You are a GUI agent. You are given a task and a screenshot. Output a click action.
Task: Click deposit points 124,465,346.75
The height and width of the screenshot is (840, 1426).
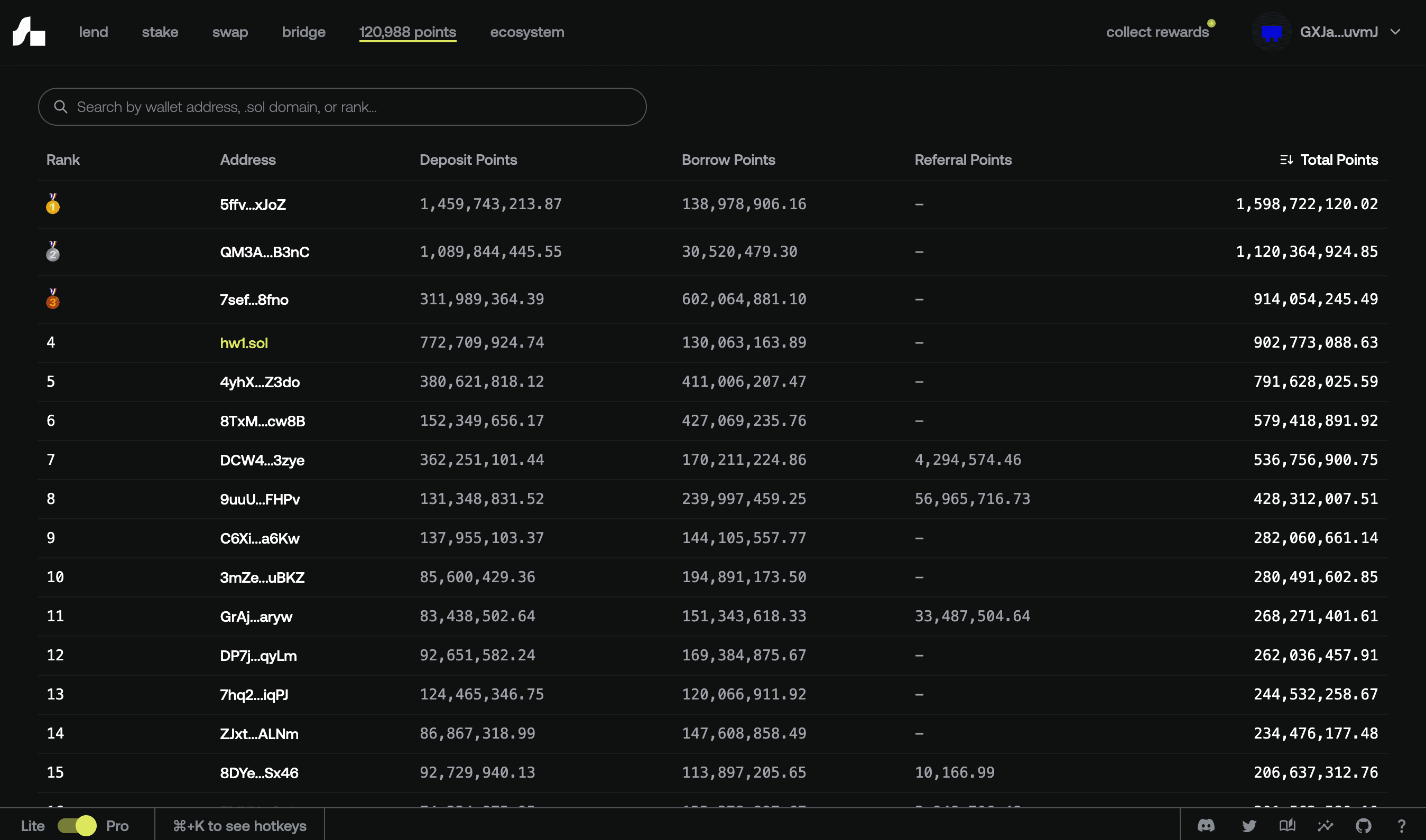pos(481,694)
